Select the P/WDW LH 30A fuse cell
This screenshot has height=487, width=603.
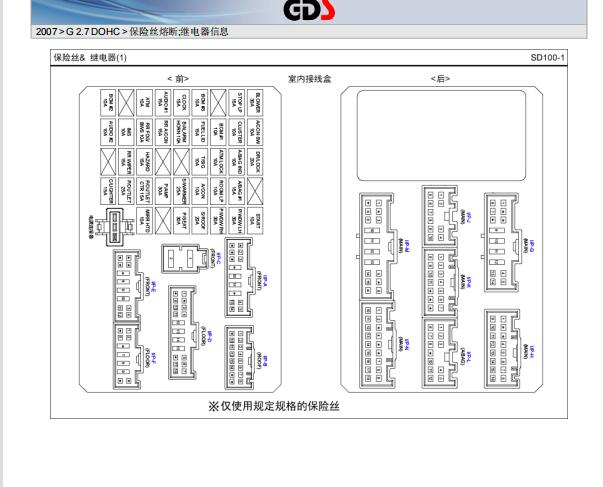click(237, 220)
